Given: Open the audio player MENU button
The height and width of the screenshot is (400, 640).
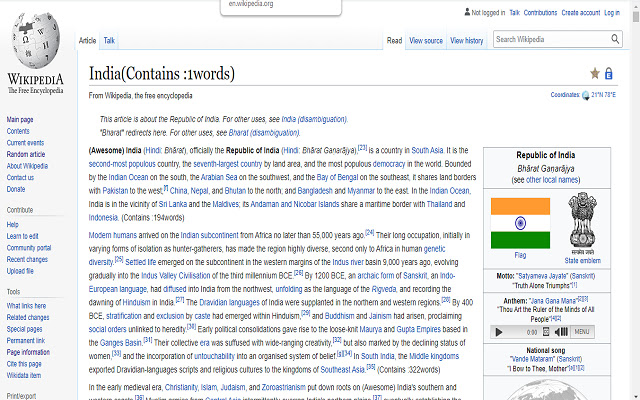Looking at the screenshot, I should coord(583,331).
